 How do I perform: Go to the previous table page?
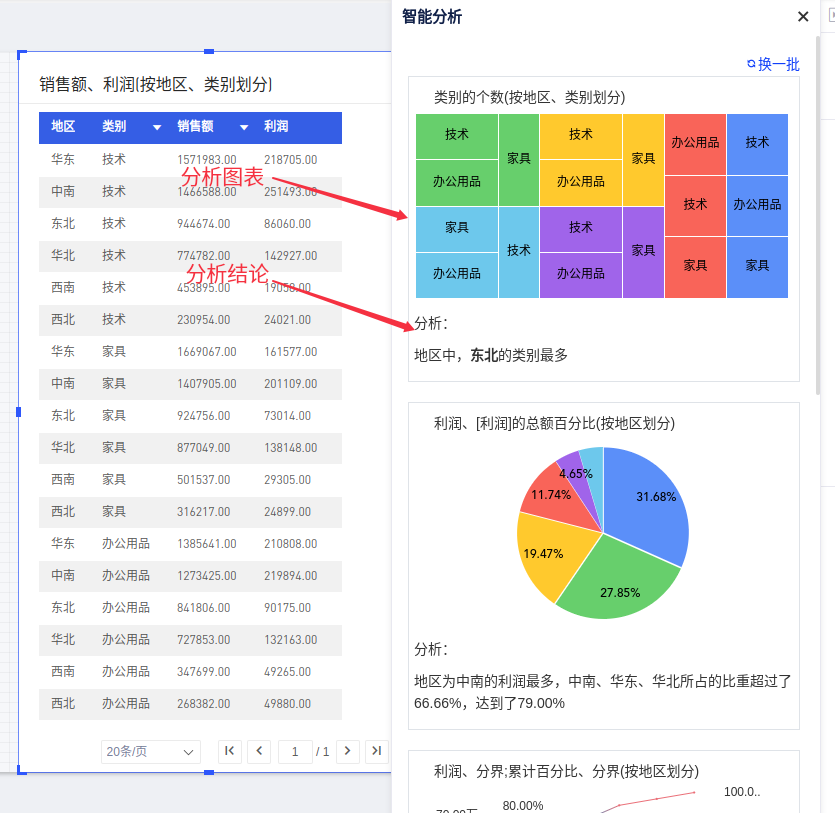tap(259, 751)
